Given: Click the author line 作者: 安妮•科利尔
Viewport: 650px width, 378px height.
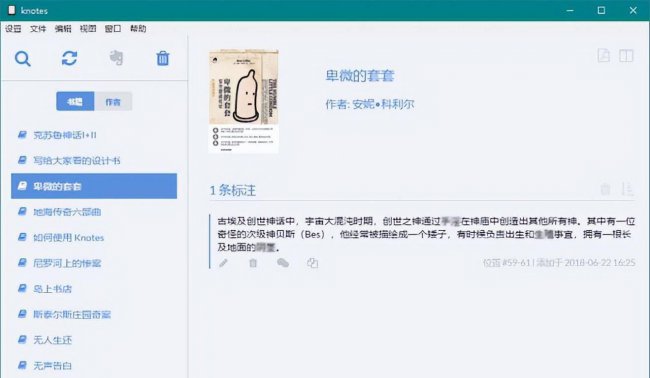Looking at the screenshot, I should coord(370,104).
